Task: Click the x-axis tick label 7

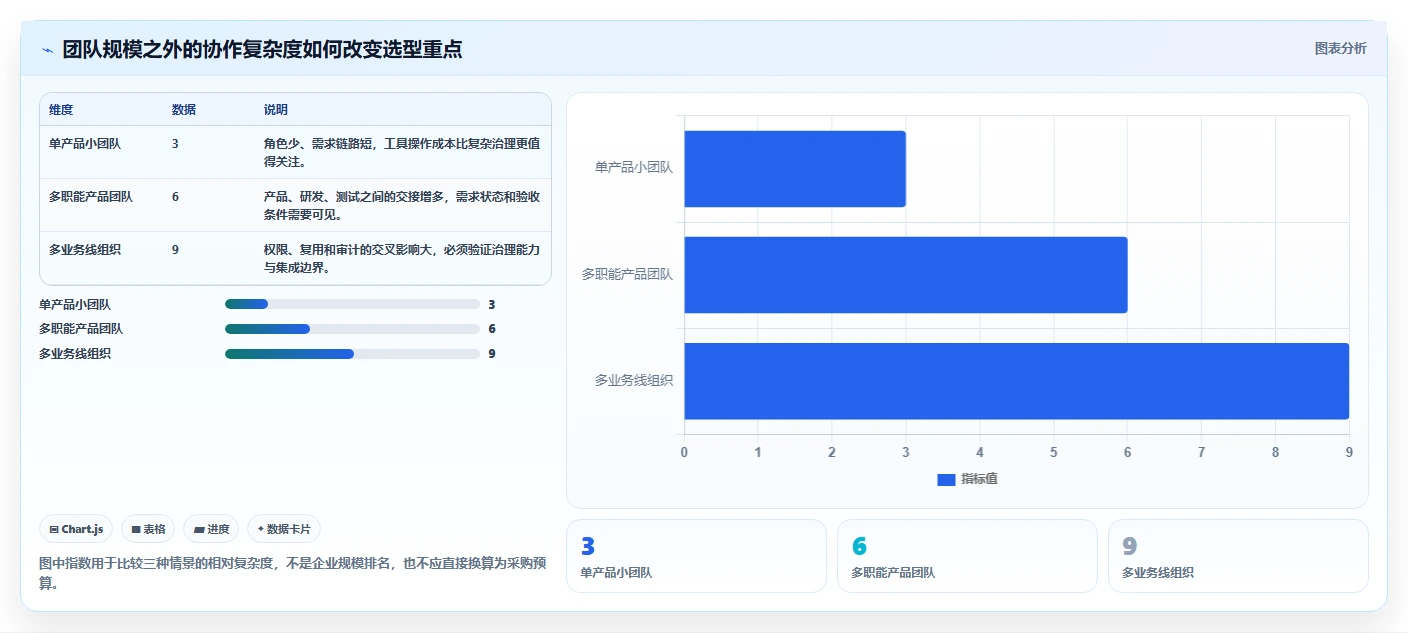Action: coord(1201,452)
